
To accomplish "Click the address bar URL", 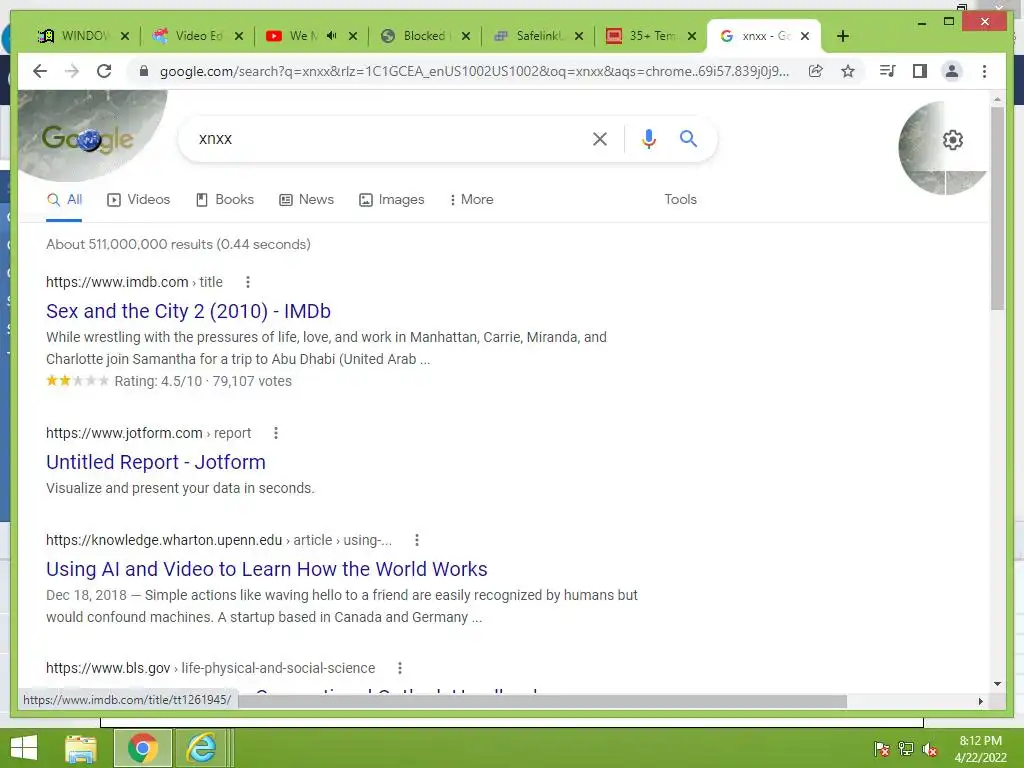I will [x=474, y=71].
